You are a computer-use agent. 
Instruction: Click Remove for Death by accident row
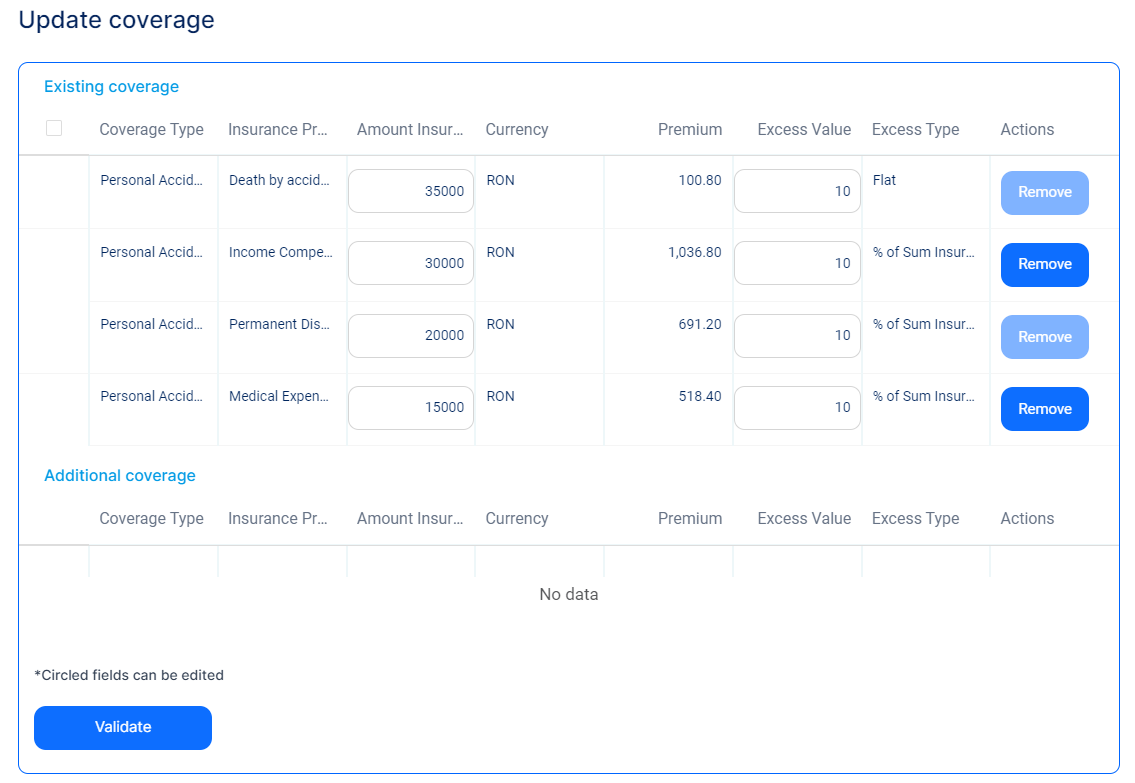[1044, 193]
